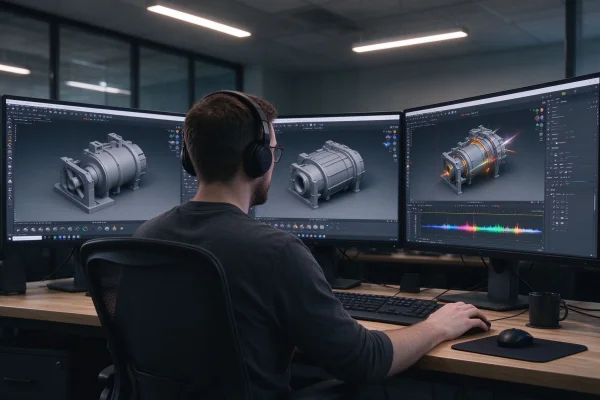Image resolution: width=600 pixels, height=400 pixels.
Task: Click the orange sphere icon on middle monitor
Action: [x=395, y=132]
